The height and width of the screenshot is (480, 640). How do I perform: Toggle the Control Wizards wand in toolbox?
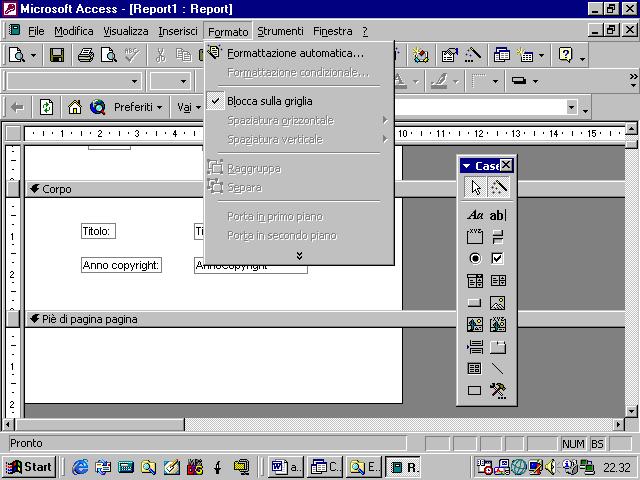click(x=498, y=187)
